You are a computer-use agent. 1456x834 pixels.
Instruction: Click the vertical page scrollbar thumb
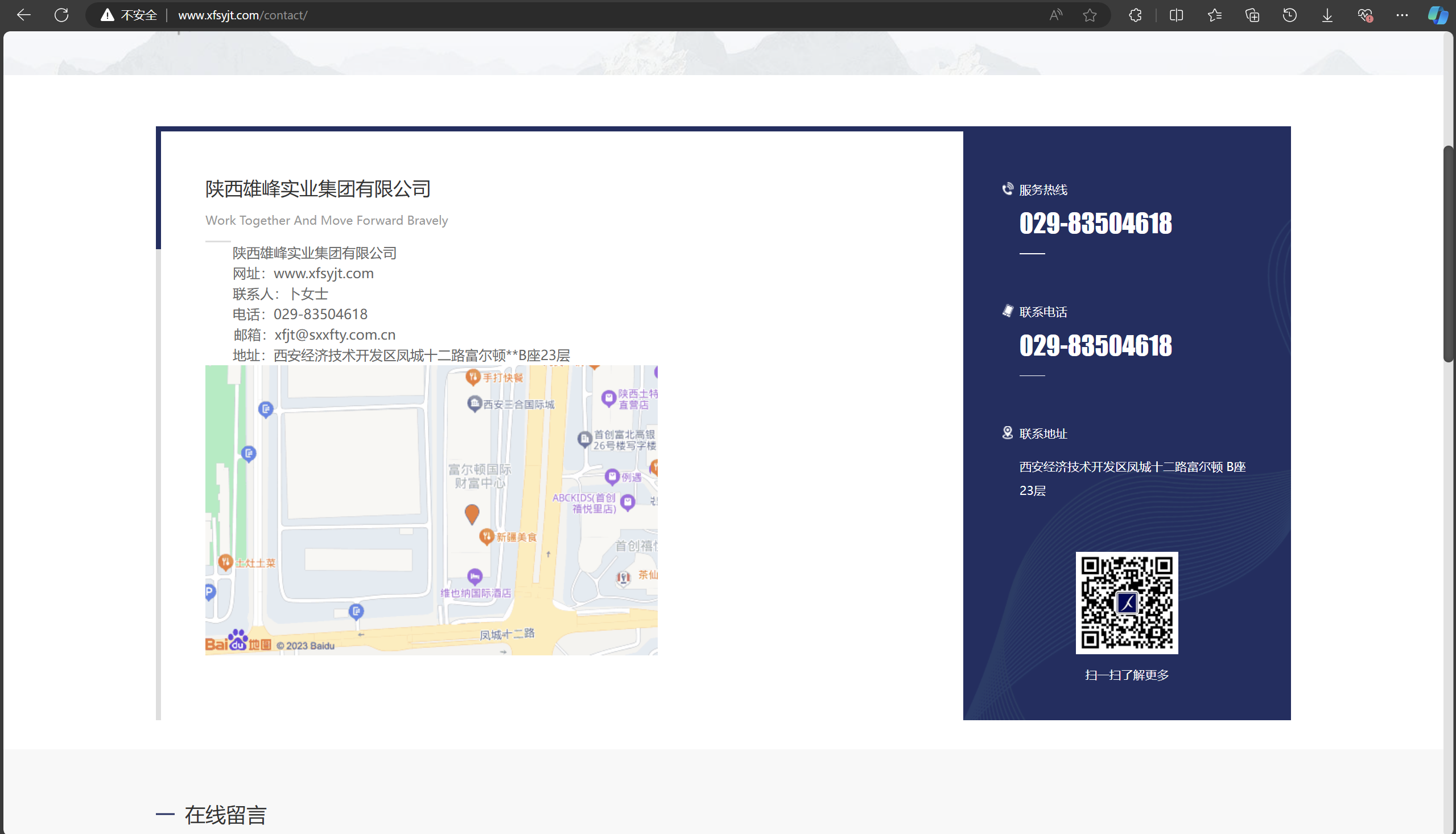pos(1448,253)
